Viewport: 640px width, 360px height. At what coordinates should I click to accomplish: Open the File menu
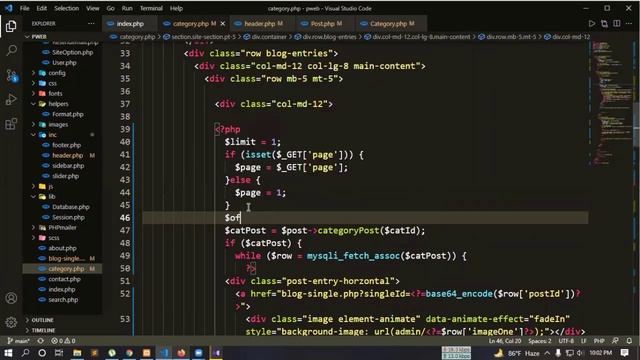click(24, 8)
